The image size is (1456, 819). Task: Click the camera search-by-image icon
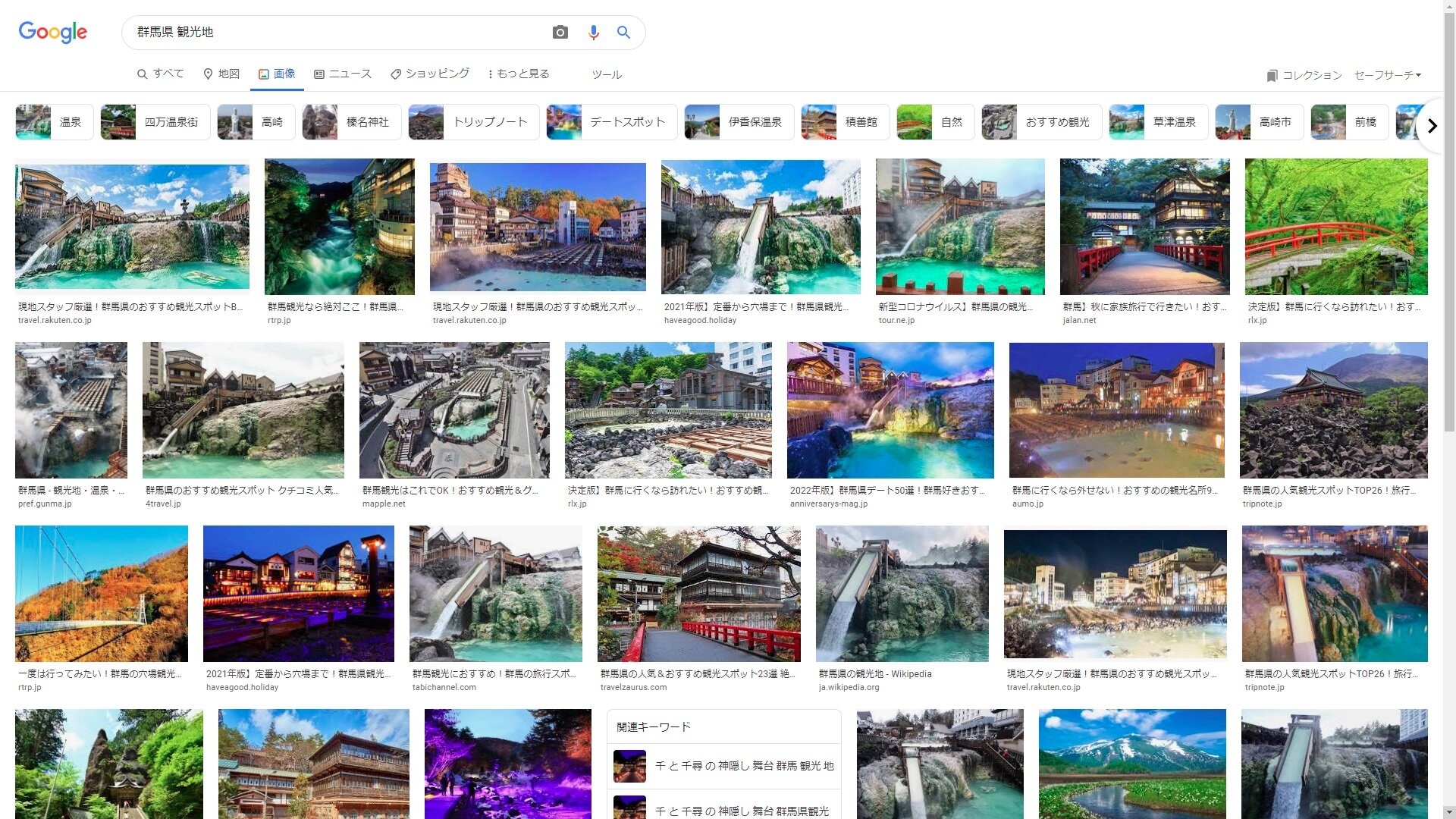pos(560,32)
